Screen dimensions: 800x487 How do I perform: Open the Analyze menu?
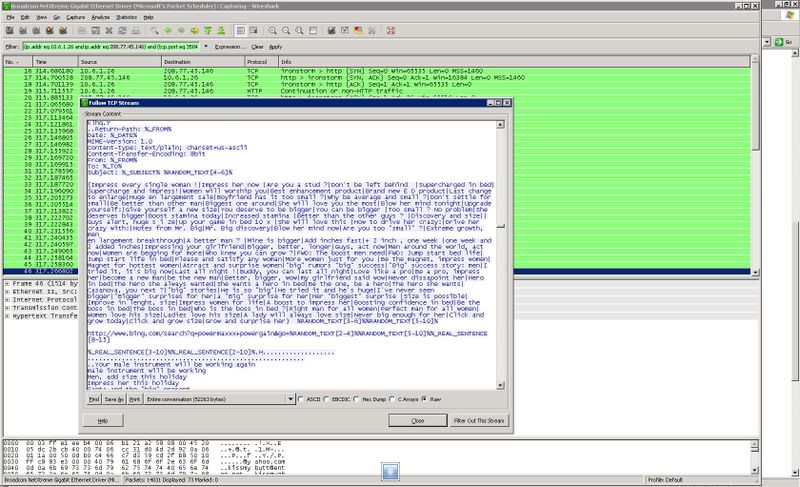101,17
